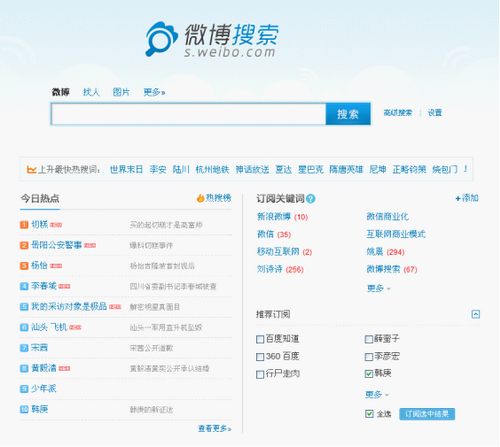Uncheck the 韩庚 subscription checkbox

[369, 374]
